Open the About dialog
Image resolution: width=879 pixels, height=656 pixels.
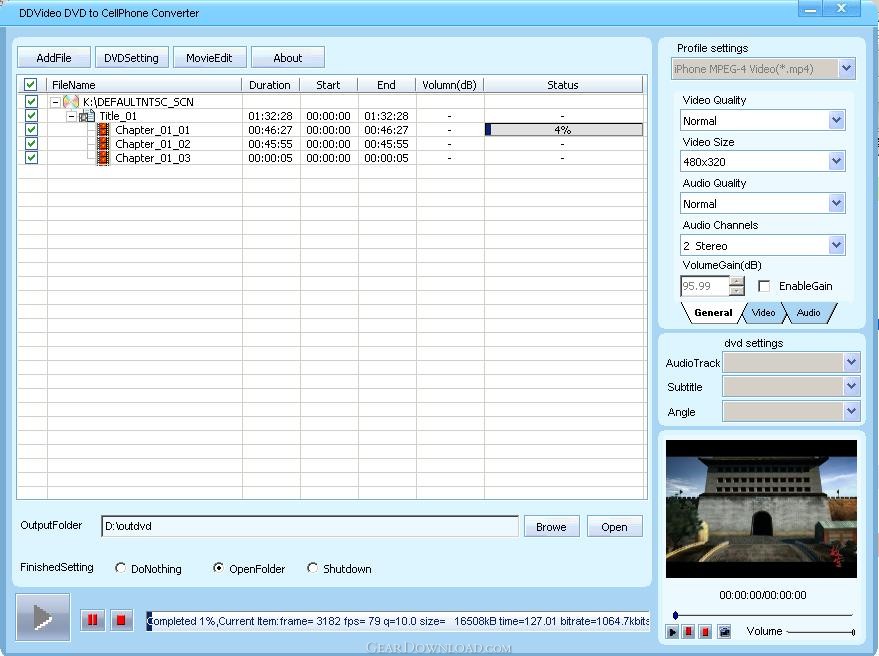[x=288, y=58]
